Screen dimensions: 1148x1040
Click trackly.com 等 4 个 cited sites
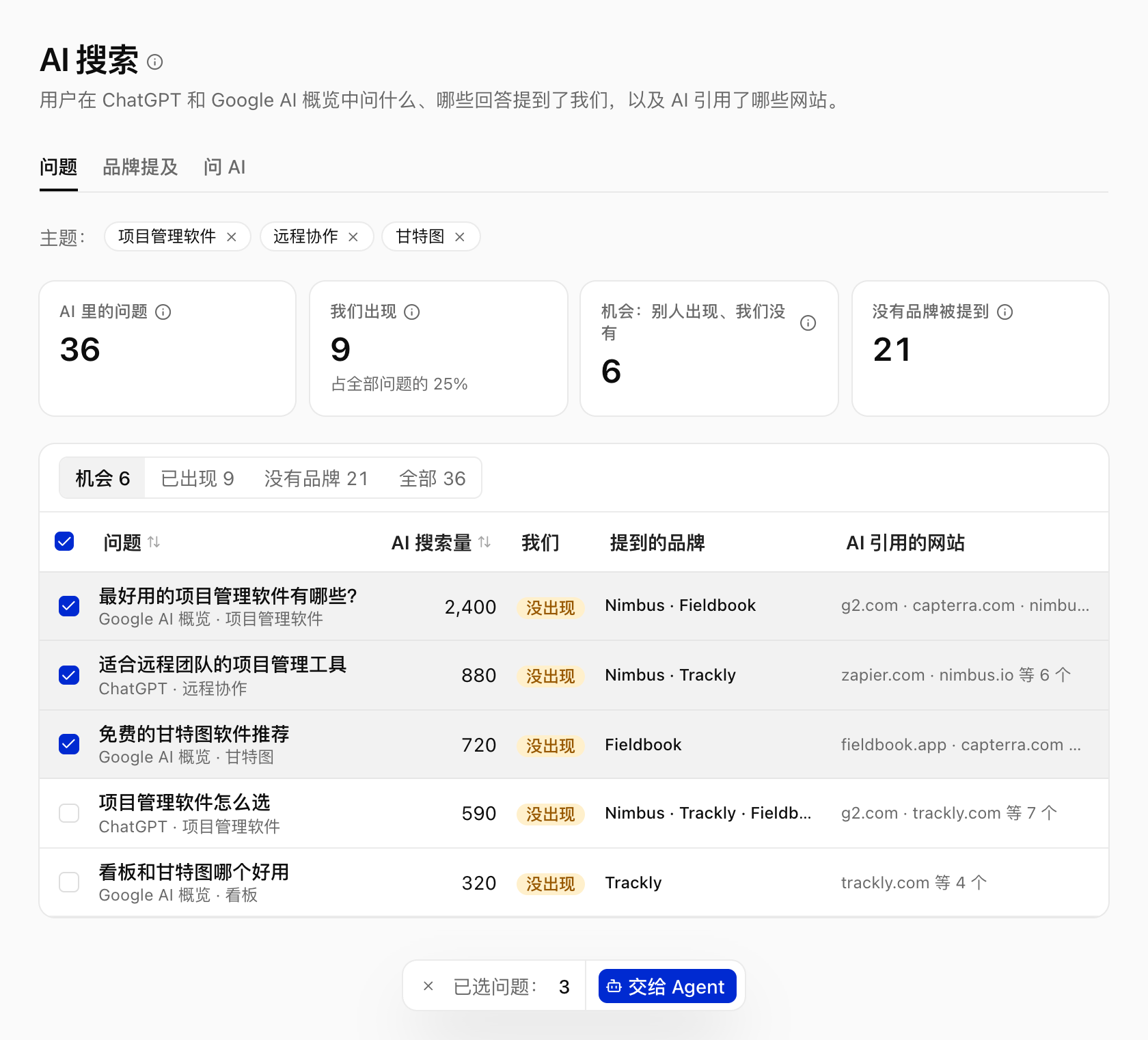914,883
